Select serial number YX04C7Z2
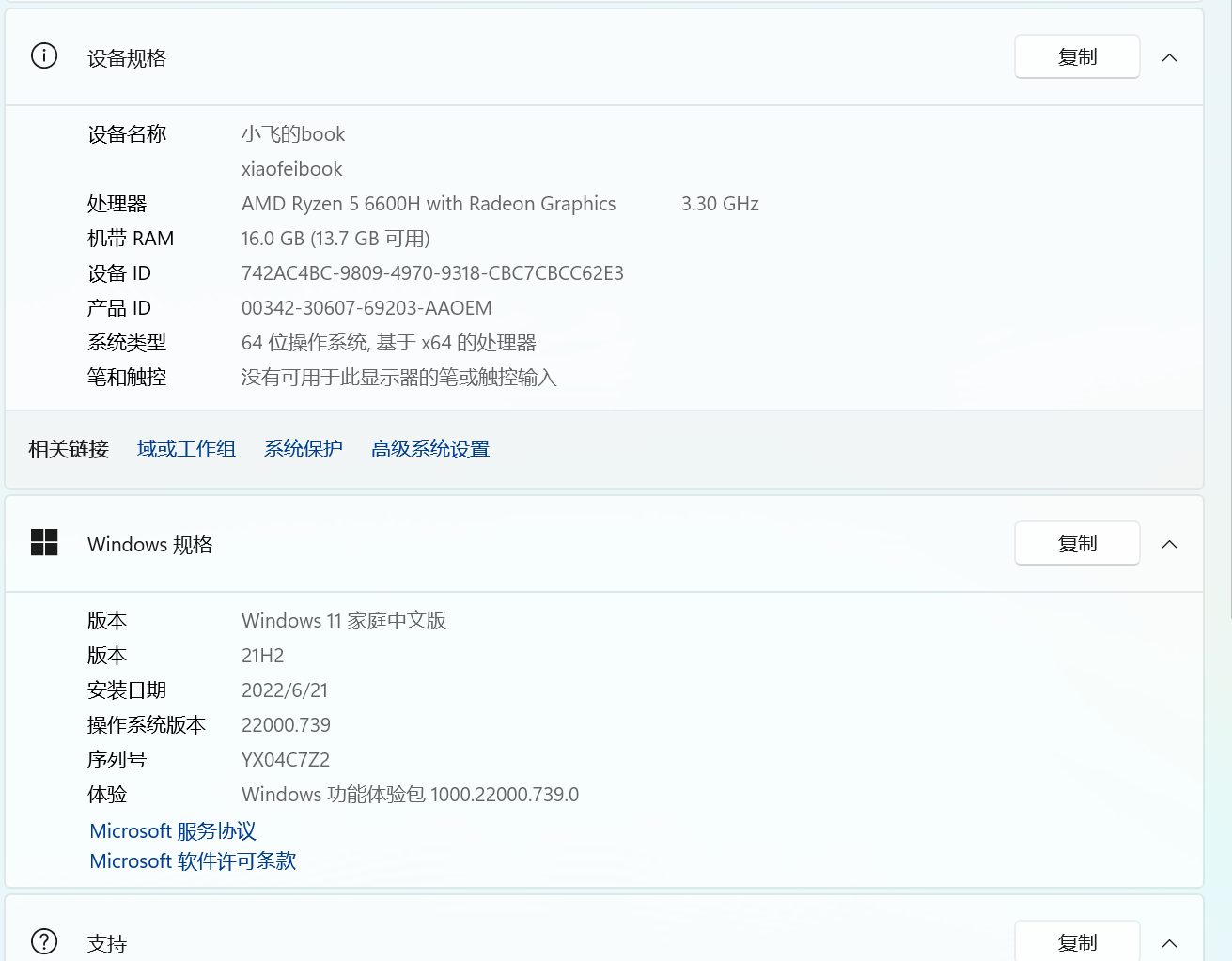 [286, 760]
